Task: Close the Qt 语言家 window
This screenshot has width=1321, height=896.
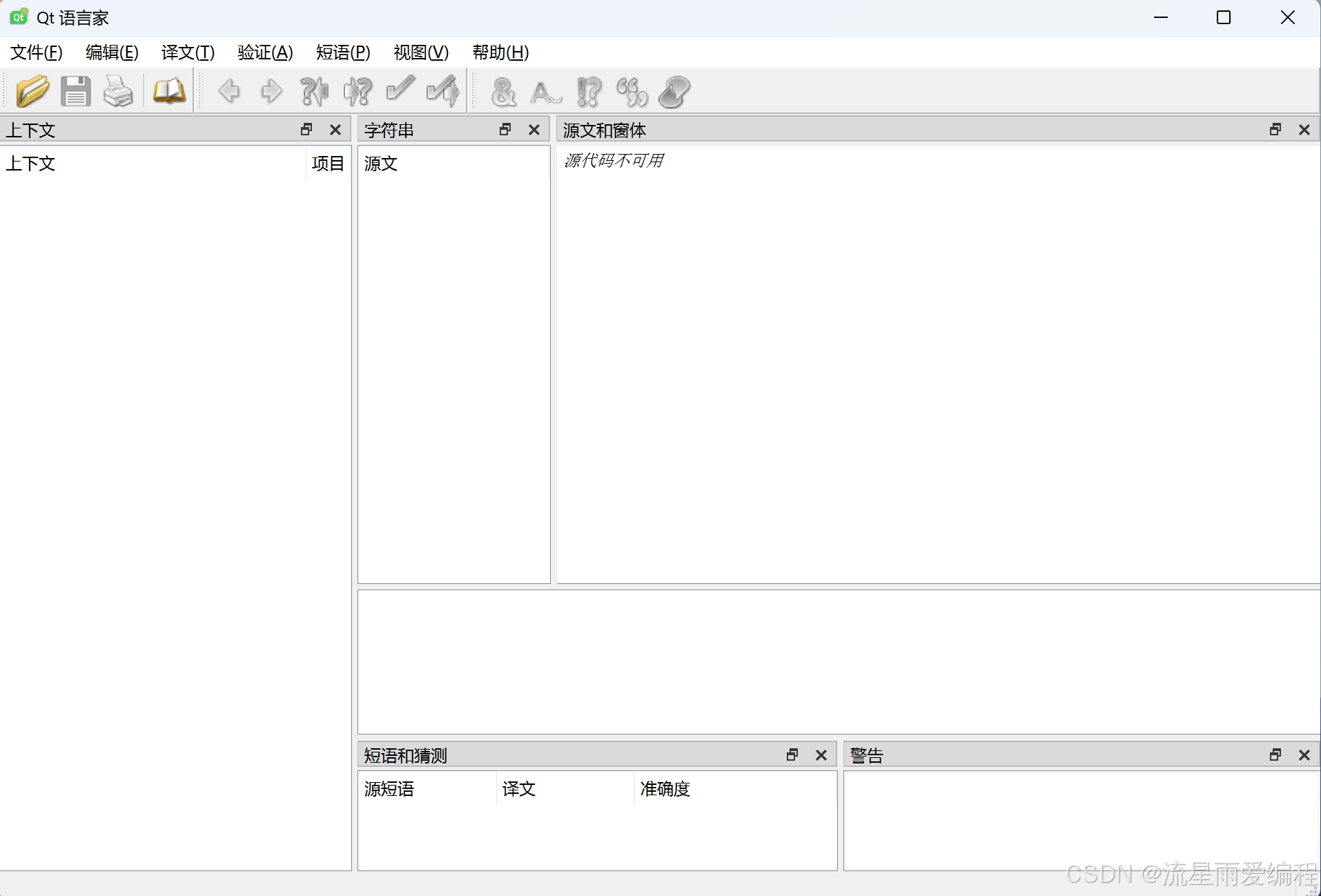Action: 1288,17
